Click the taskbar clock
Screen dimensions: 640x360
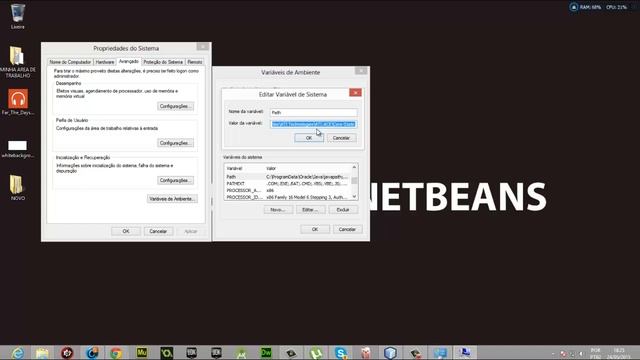(619, 353)
